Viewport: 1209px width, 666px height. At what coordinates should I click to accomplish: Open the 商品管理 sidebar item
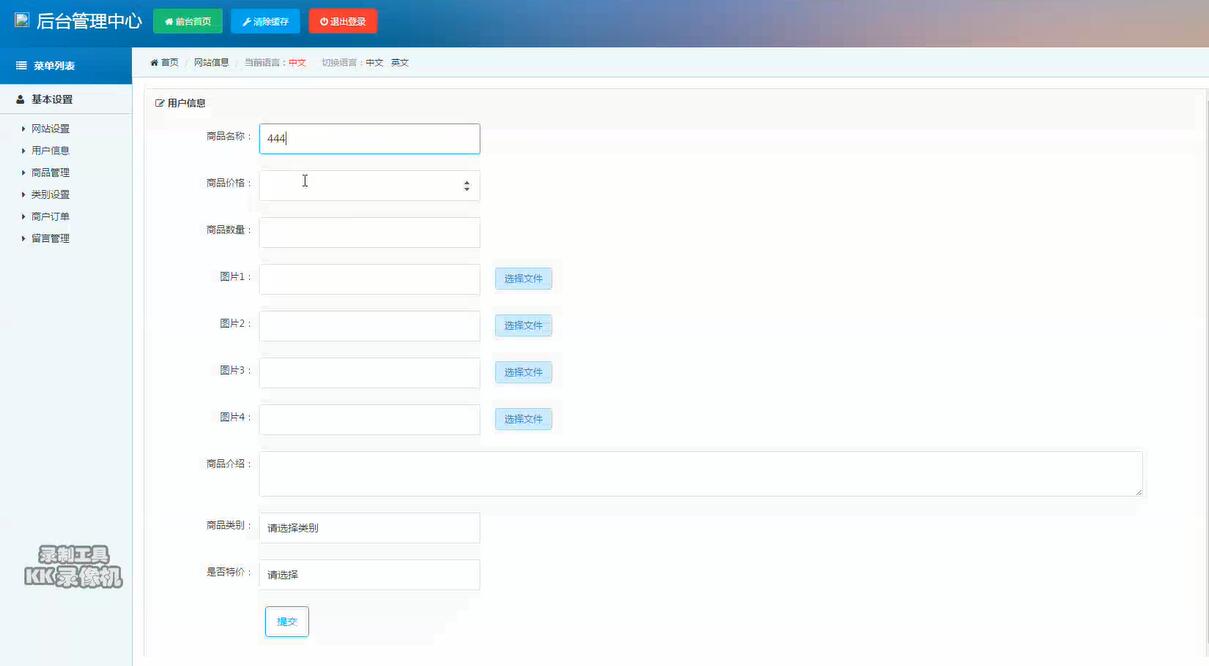tap(50, 173)
